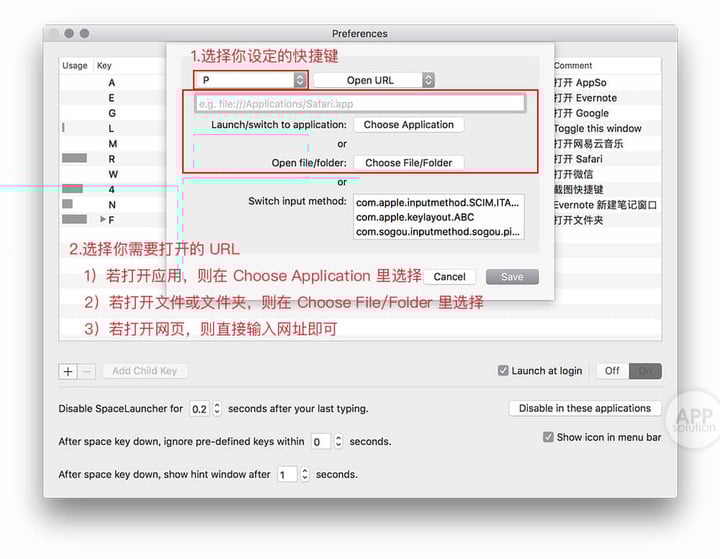Switch SpaceLauncher to Off
The width and height of the screenshot is (720, 559).
click(x=612, y=371)
